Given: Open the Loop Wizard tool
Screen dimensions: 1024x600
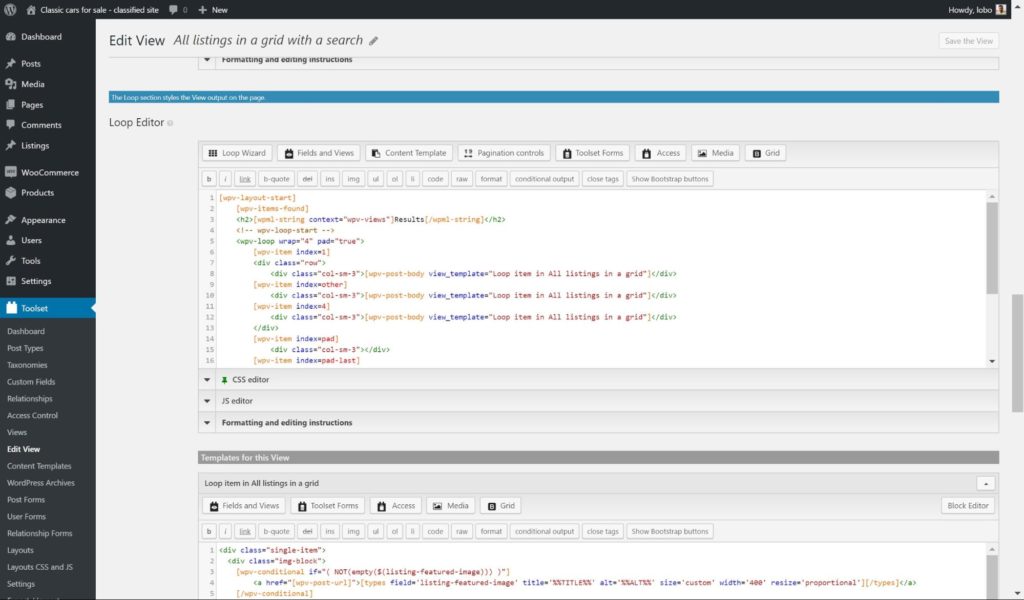Looking at the screenshot, I should click(236, 153).
